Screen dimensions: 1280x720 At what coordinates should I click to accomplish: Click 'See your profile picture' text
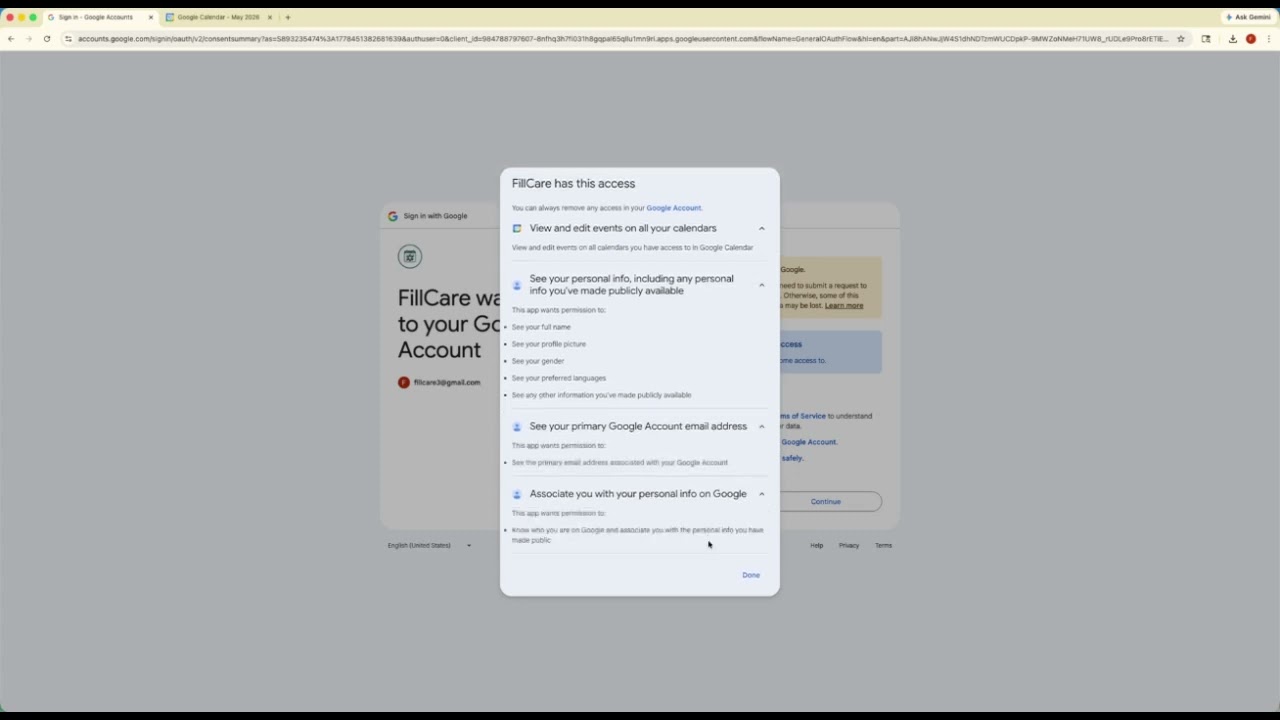(549, 344)
